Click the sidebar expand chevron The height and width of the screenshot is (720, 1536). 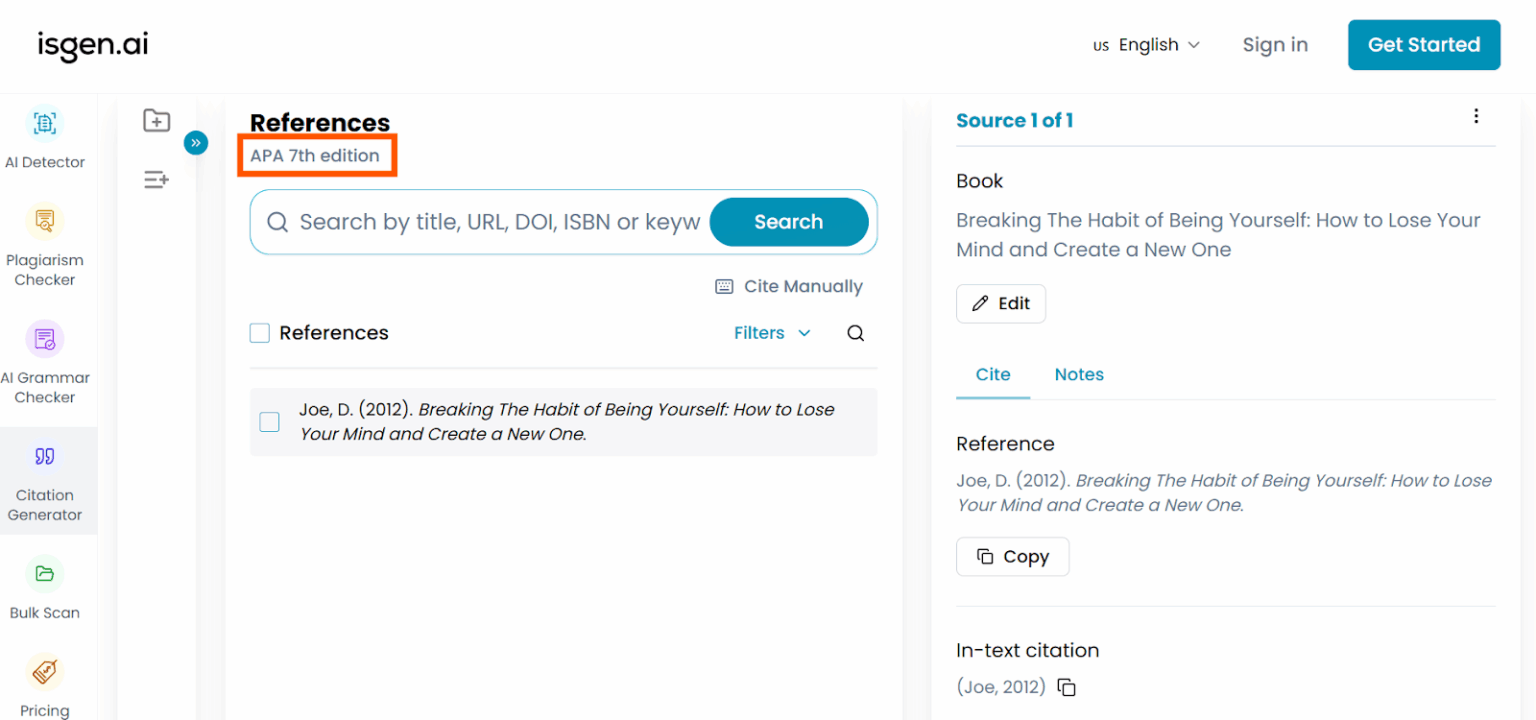(x=196, y=143)
